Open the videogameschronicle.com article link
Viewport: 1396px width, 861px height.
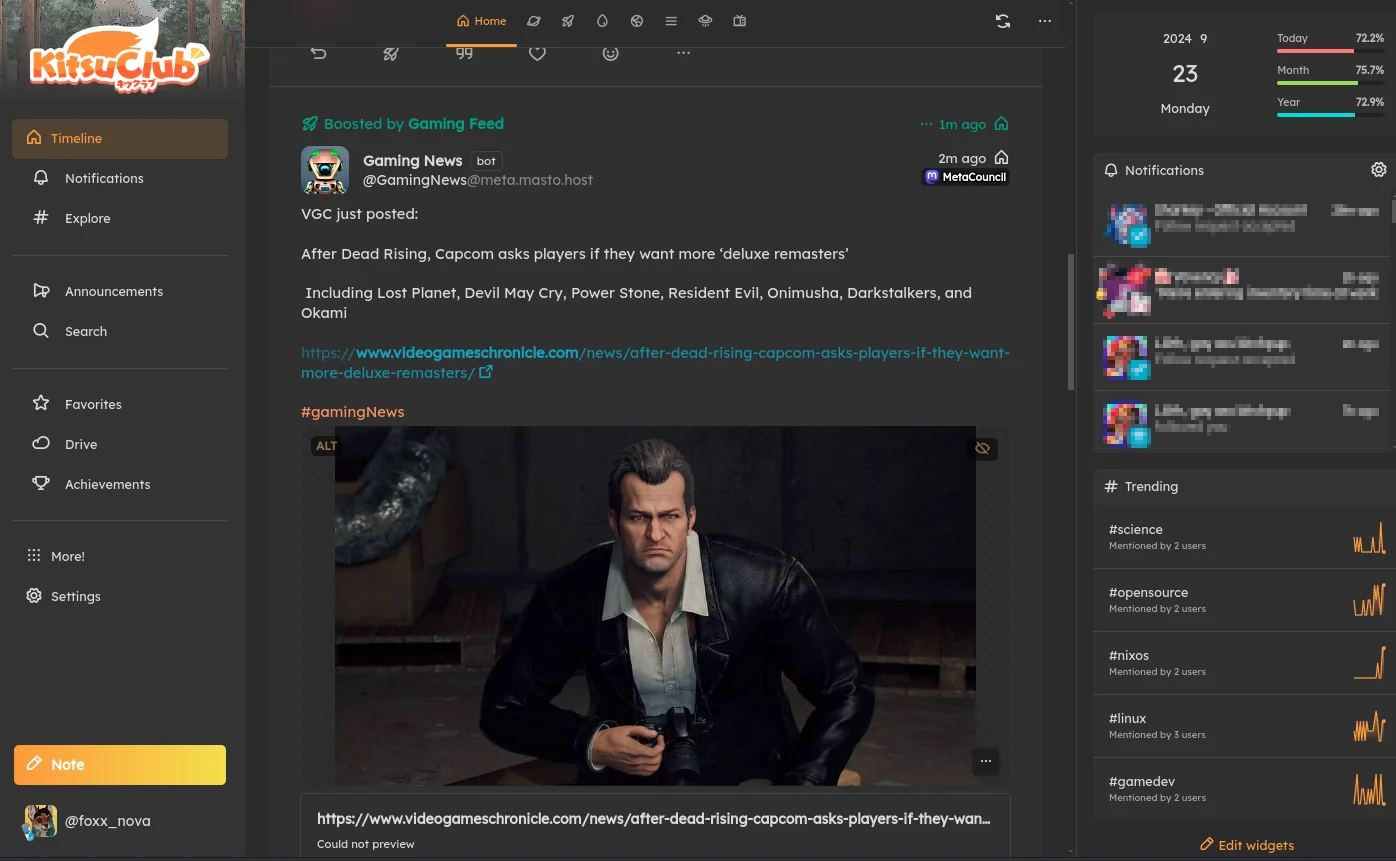coord(655,362)
